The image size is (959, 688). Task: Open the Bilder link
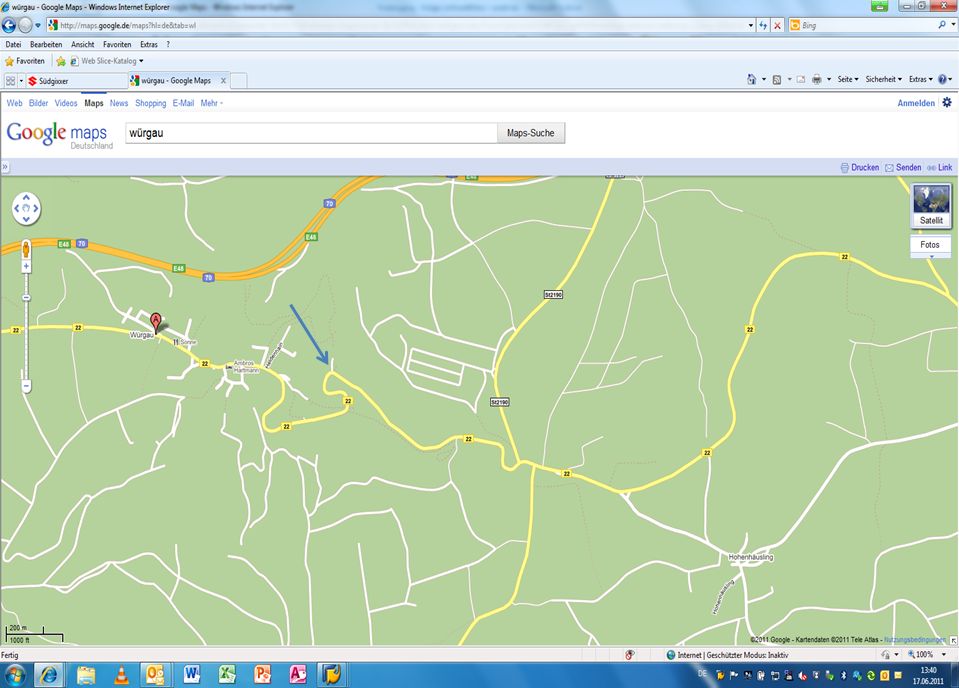pos(39,103)
